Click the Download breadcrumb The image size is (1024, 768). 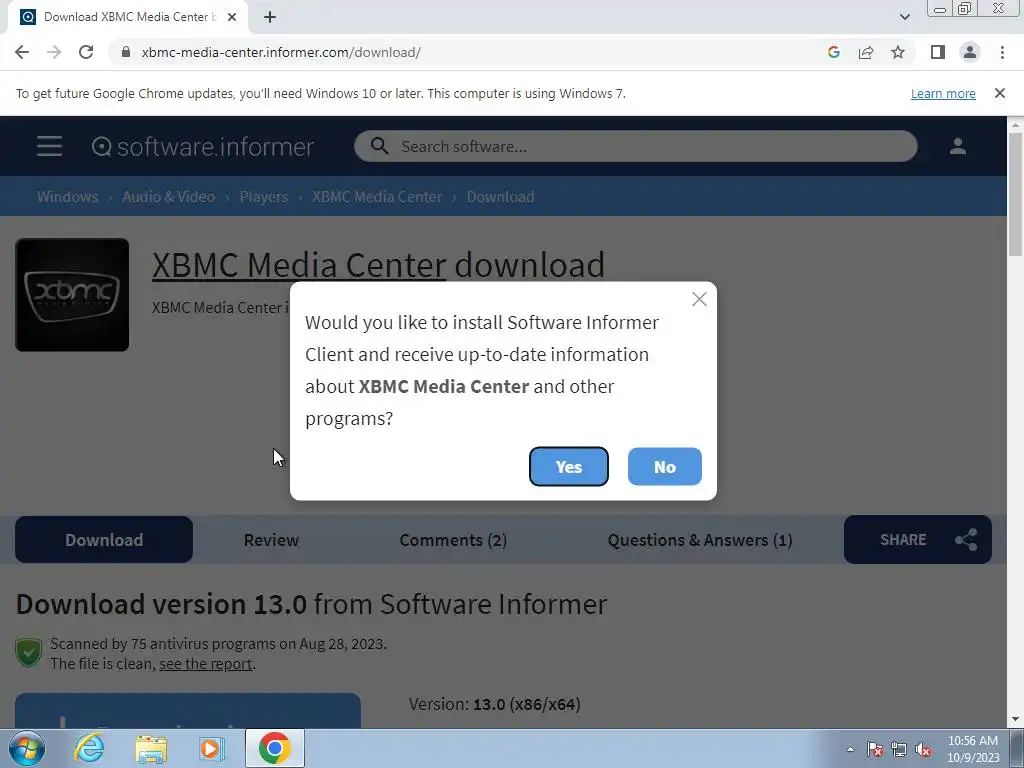pyautogui.click(x=500, y=197)
